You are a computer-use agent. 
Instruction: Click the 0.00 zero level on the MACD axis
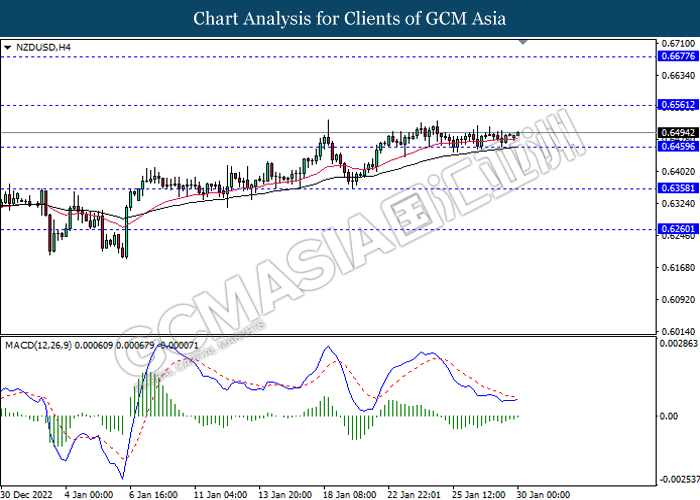tap(670, 416)
